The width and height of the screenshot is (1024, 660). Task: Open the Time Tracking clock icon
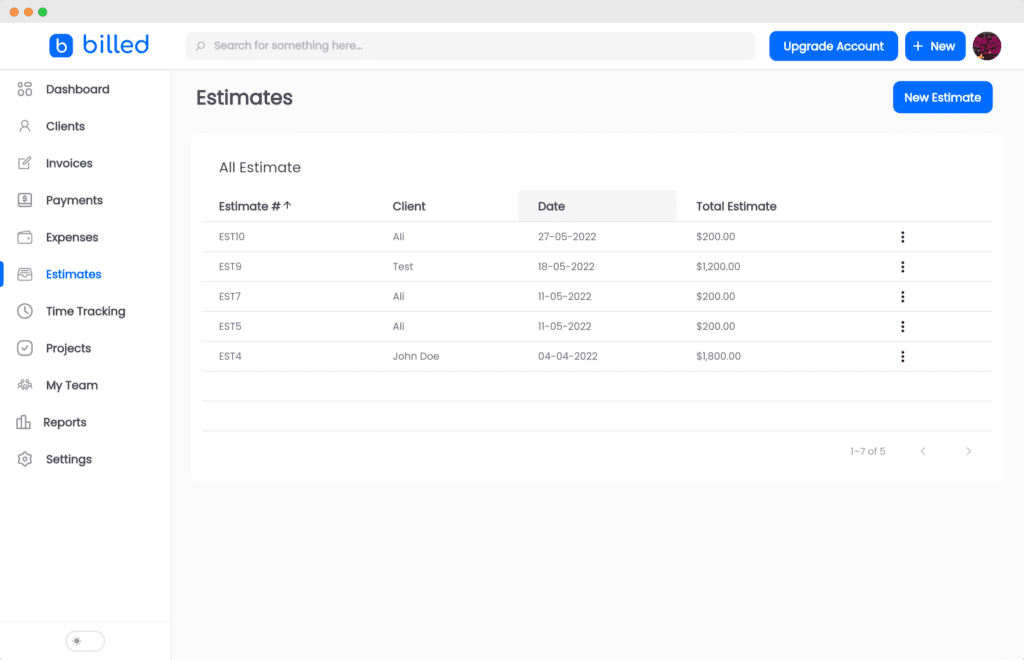click(x=24, y=311)
